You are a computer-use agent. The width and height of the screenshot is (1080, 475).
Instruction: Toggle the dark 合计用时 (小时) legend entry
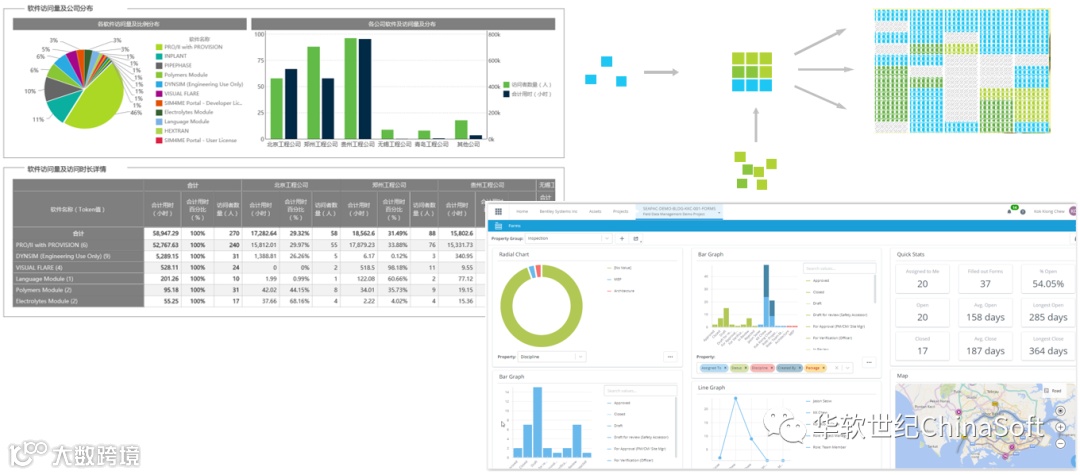tap(527, 94)
